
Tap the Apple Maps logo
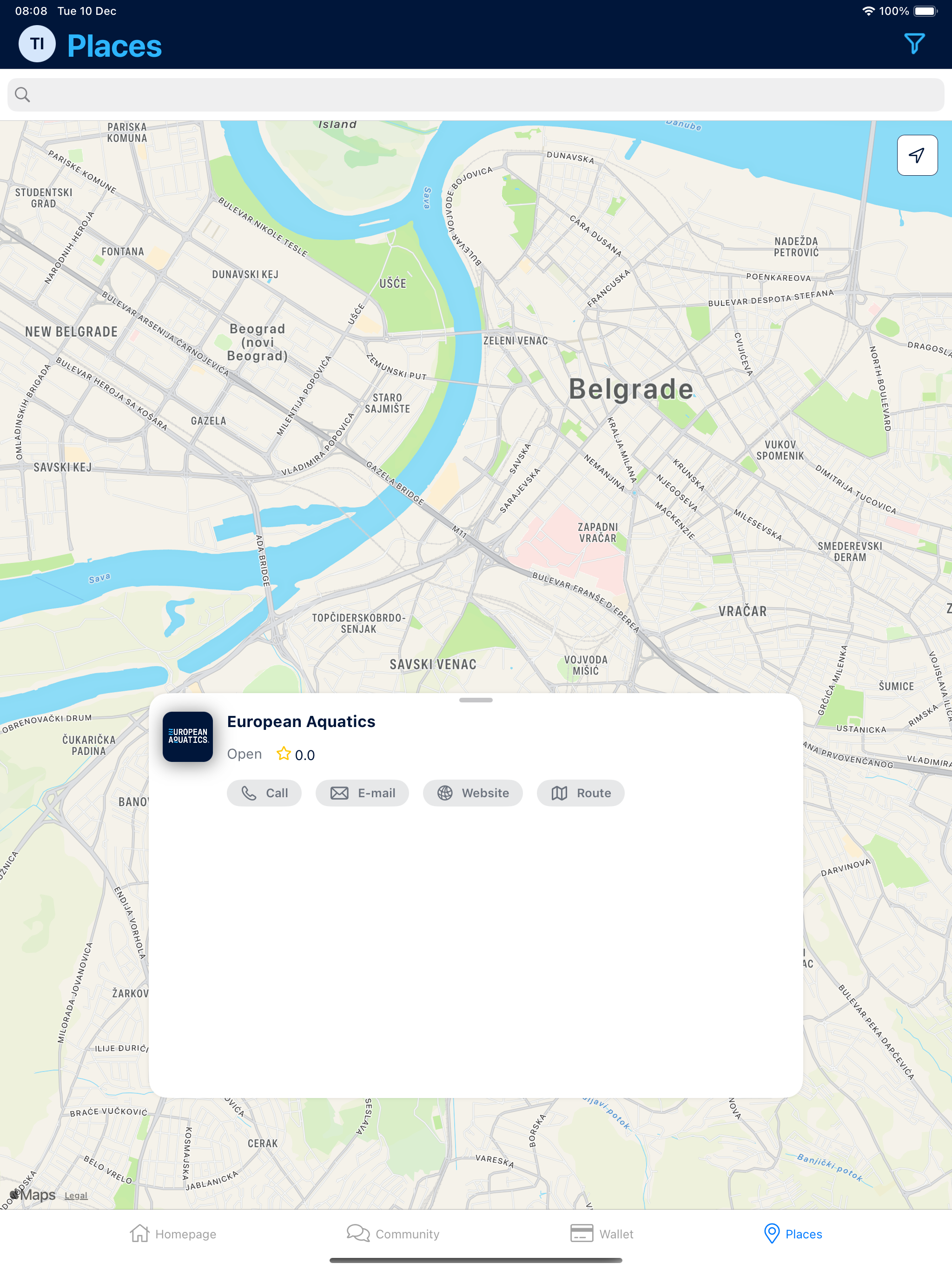coord(33,1195)
